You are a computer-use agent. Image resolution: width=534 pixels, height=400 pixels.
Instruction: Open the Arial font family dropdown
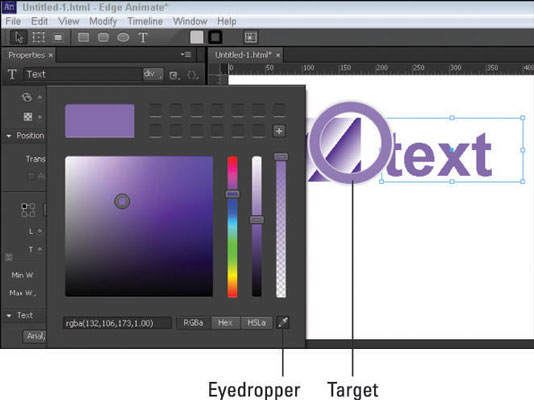[35, 336]
